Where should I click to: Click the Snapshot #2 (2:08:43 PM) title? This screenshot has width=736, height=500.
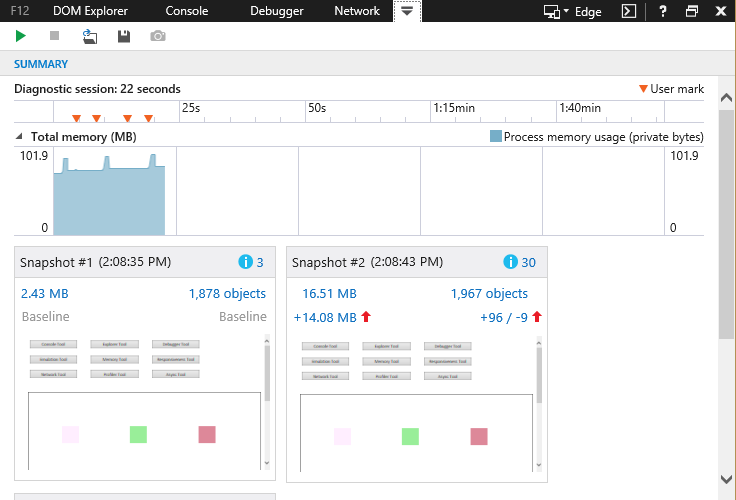(368, 262)
